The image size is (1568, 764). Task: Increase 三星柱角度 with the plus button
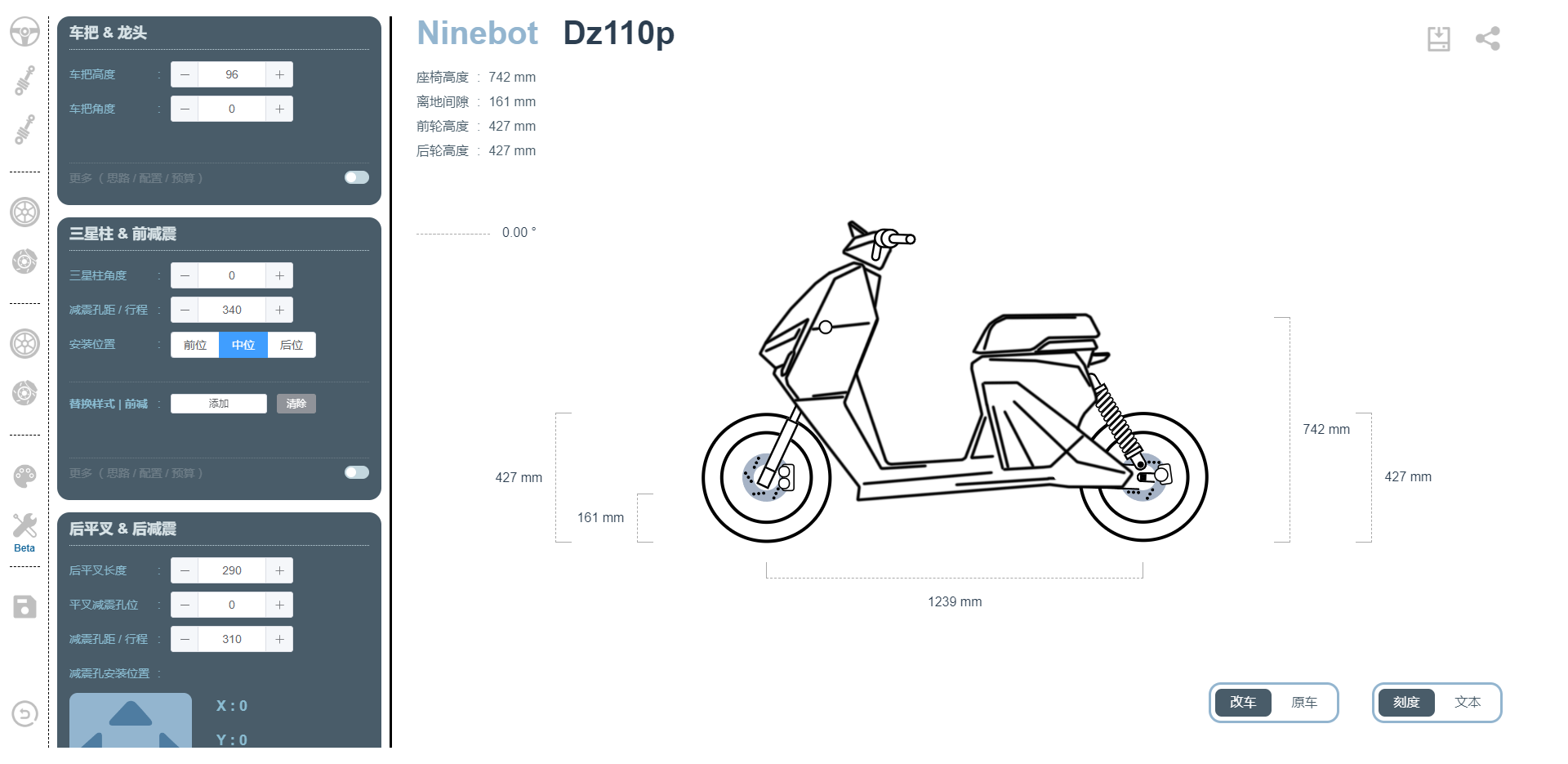279,275
